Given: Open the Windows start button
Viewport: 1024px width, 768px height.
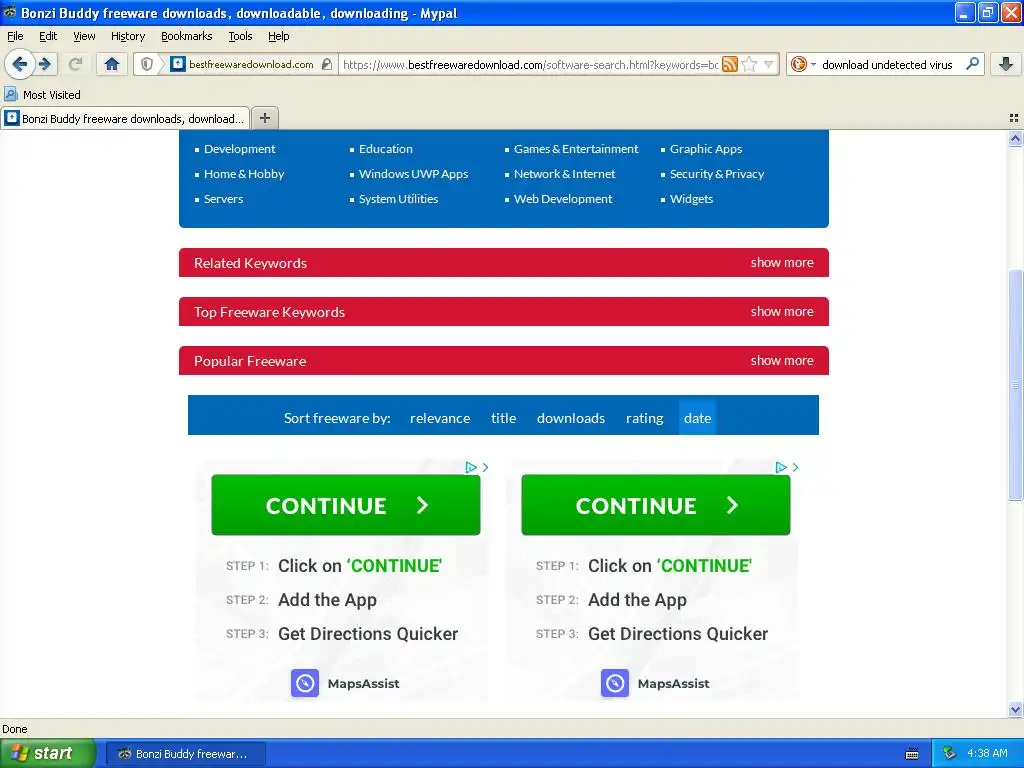Looking at the screenshot, I should click(48, 753).
